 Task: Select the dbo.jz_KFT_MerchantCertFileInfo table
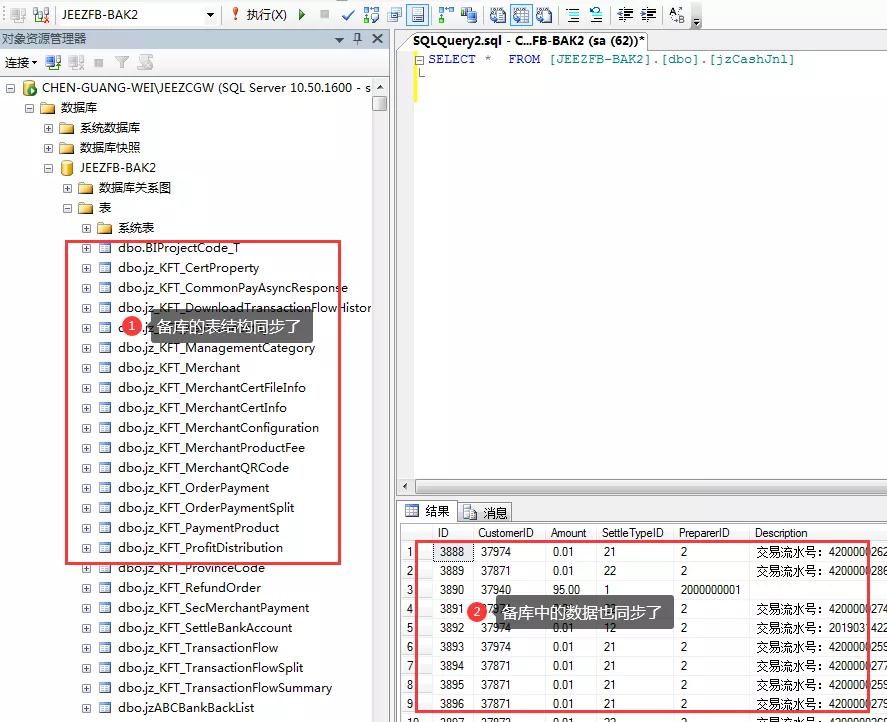point(212,388)
